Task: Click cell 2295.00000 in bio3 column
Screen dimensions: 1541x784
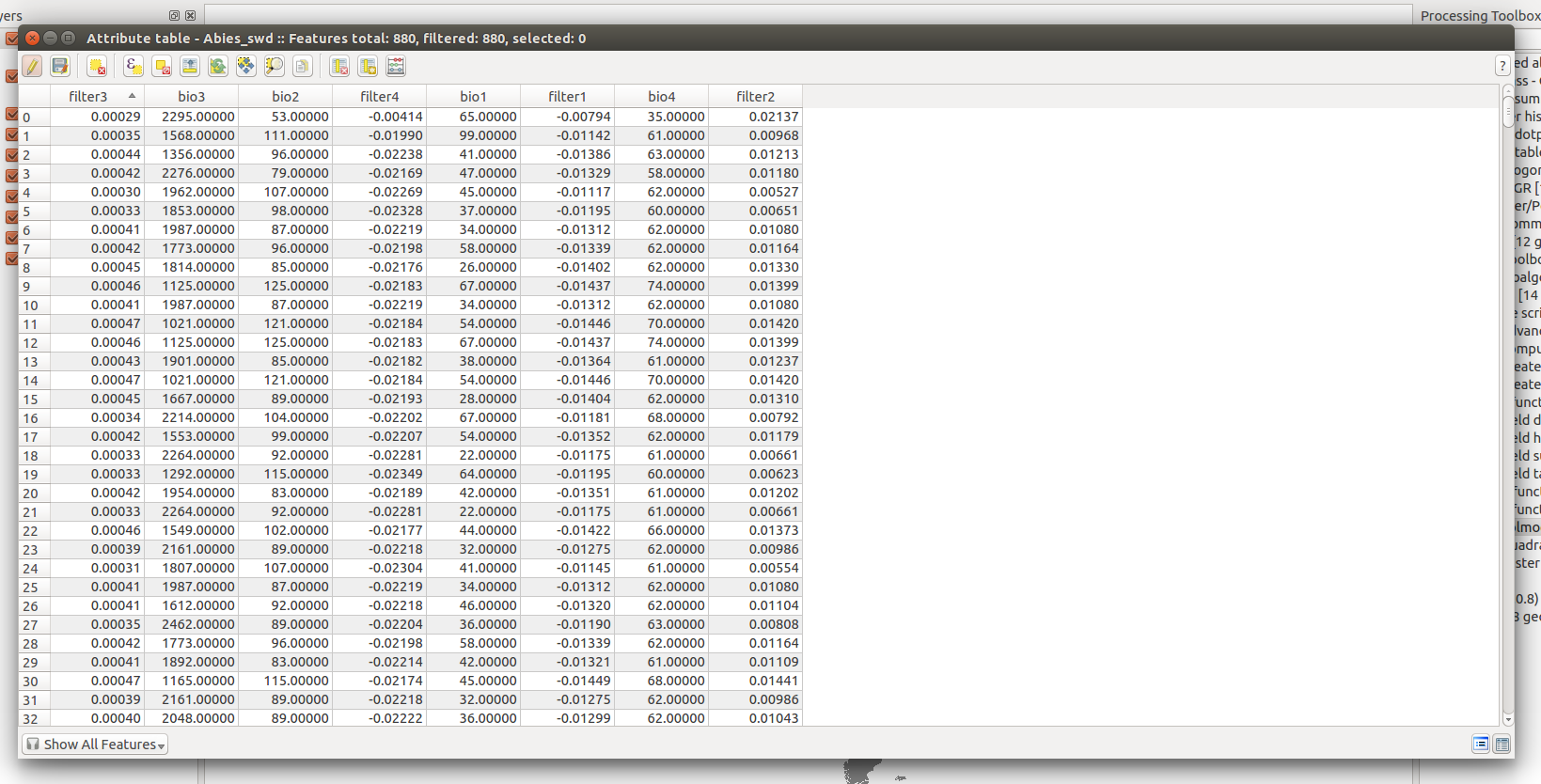Action: (191, 117)
